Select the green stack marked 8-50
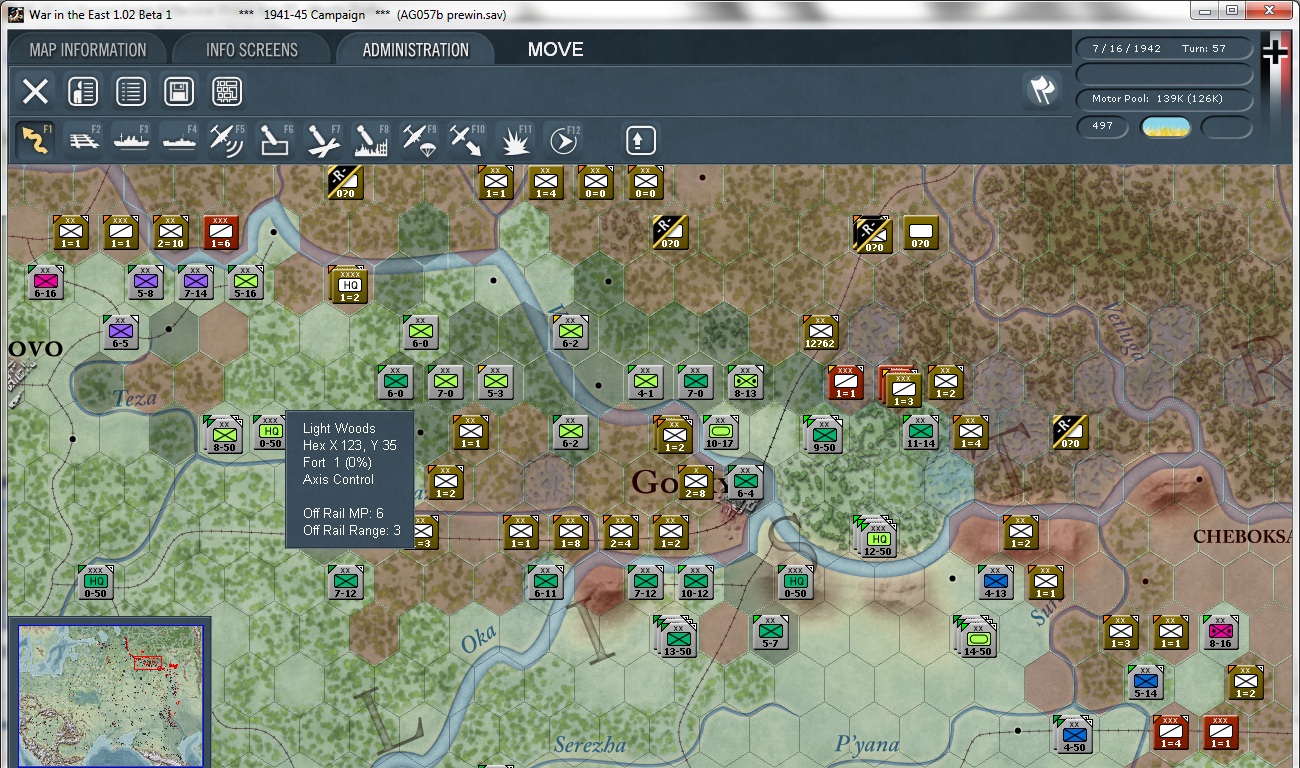The width and height of the screenshot is (1300, 768). click(224, 435)
